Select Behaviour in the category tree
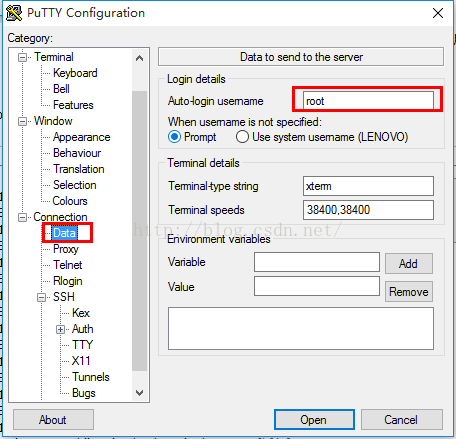The image size is (456, 439). 77,153
